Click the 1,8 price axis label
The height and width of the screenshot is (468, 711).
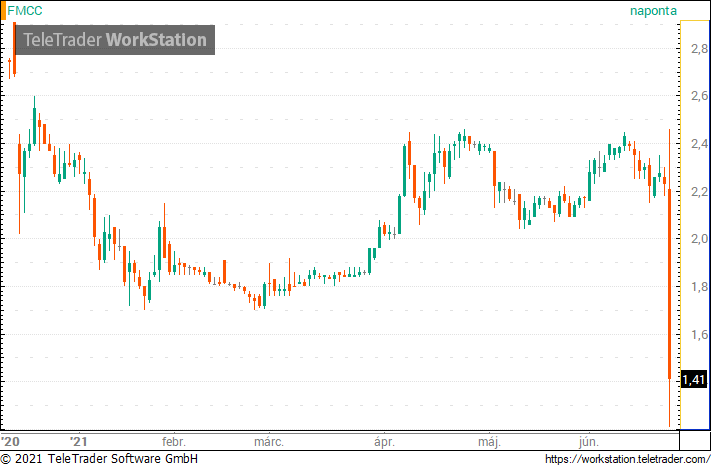pyautogui.click(x=699, y=287)
